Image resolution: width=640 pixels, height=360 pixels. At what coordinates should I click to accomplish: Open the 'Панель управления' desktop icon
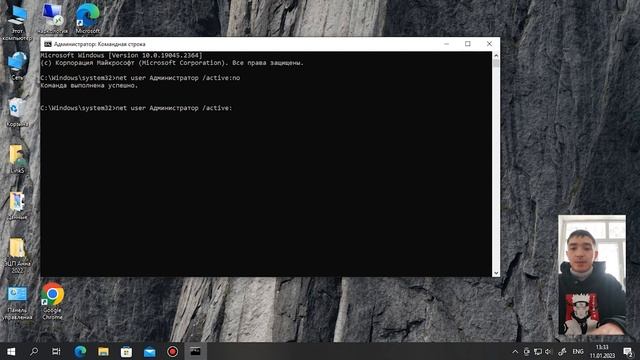click(x=17, y=303)
